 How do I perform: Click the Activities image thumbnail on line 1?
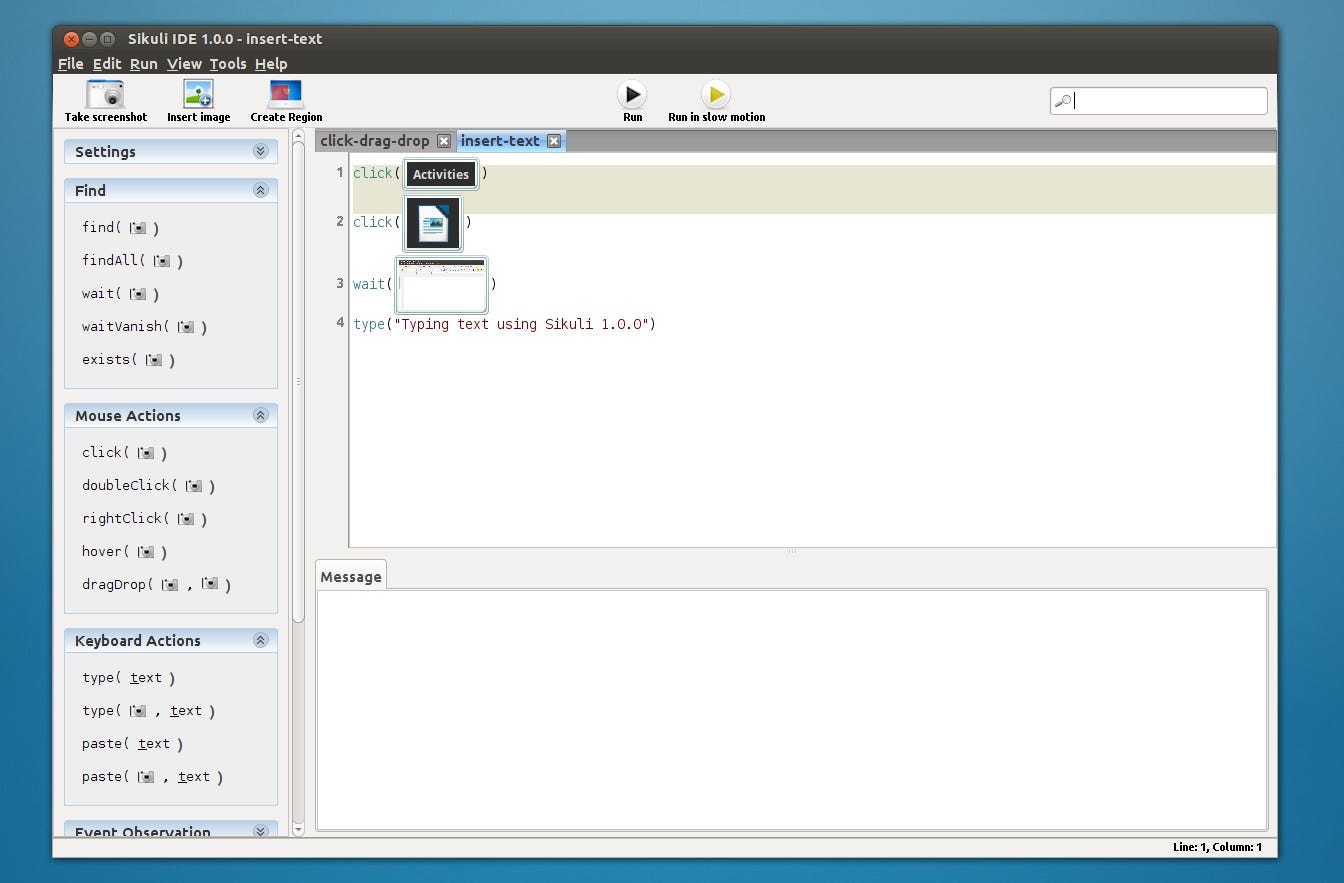(441, 174)
